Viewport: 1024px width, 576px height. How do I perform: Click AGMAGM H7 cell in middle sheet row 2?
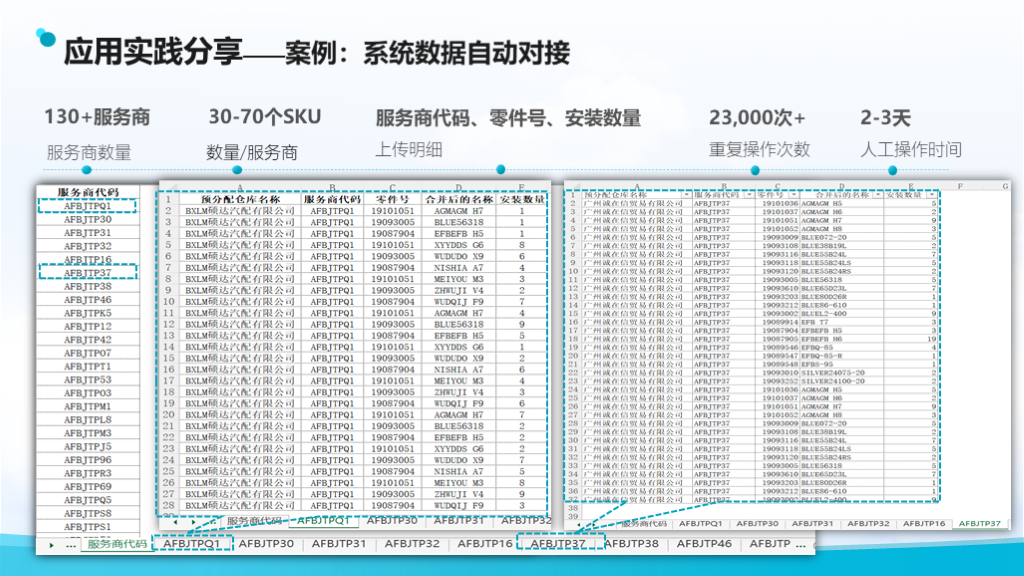click(x=458, y=211)
